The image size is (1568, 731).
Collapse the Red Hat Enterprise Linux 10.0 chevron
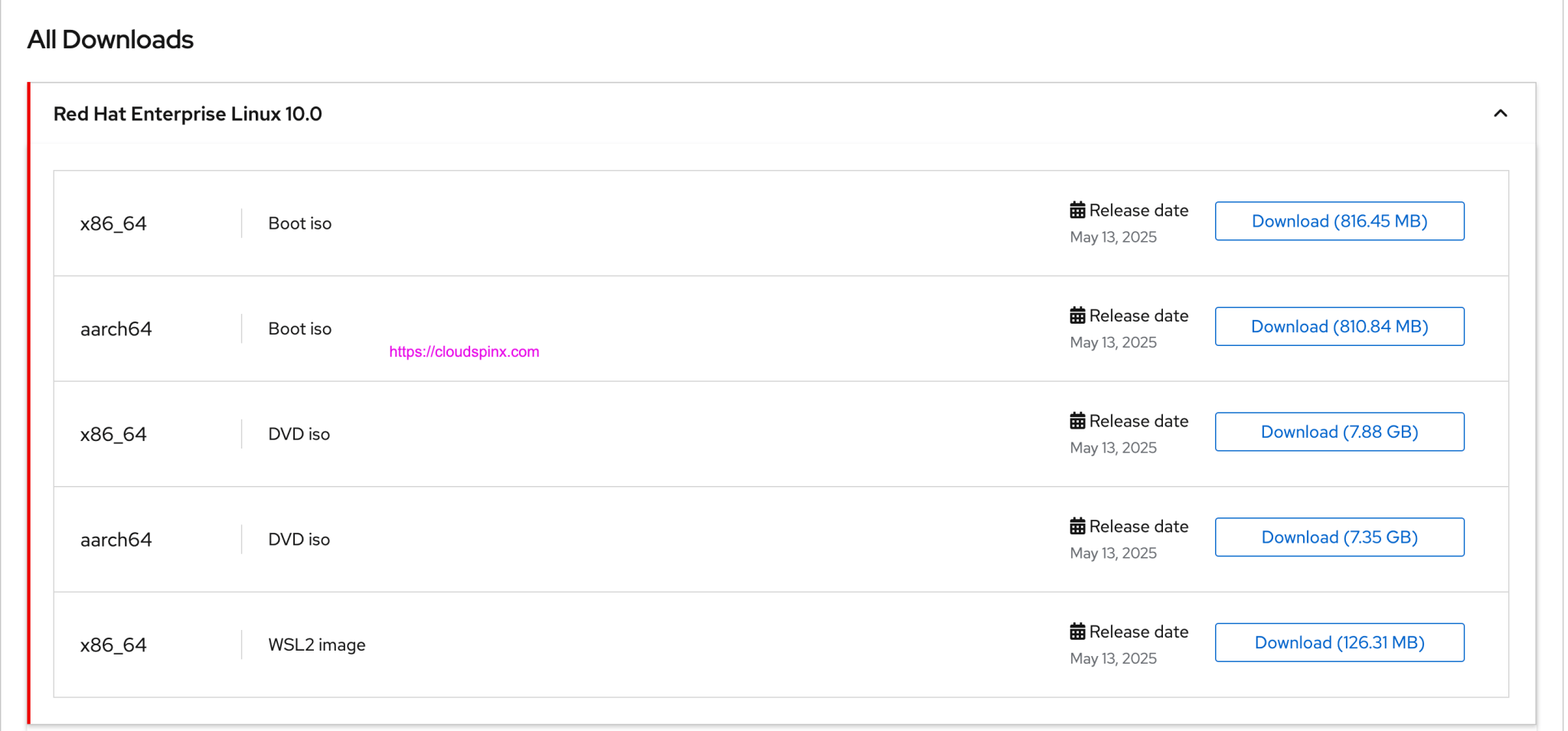[x=1500, y=114]
